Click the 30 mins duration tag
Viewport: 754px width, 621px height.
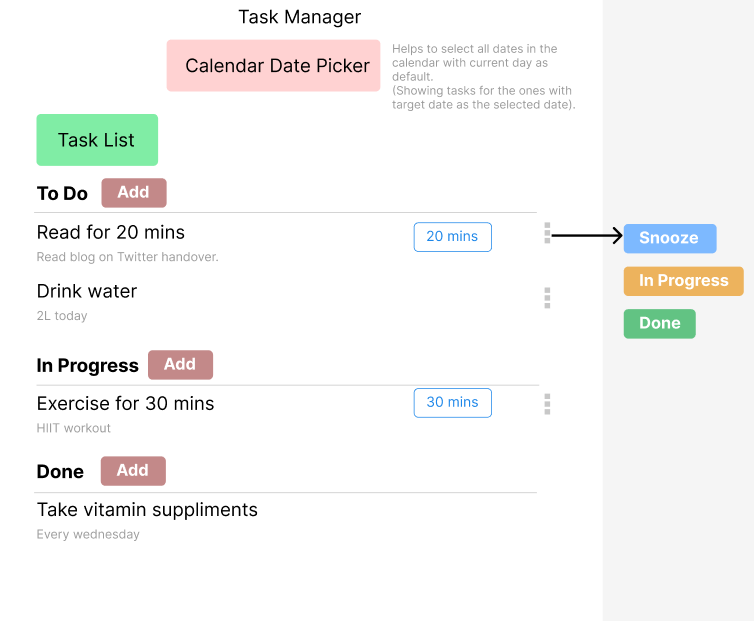[x=452, y=403]
